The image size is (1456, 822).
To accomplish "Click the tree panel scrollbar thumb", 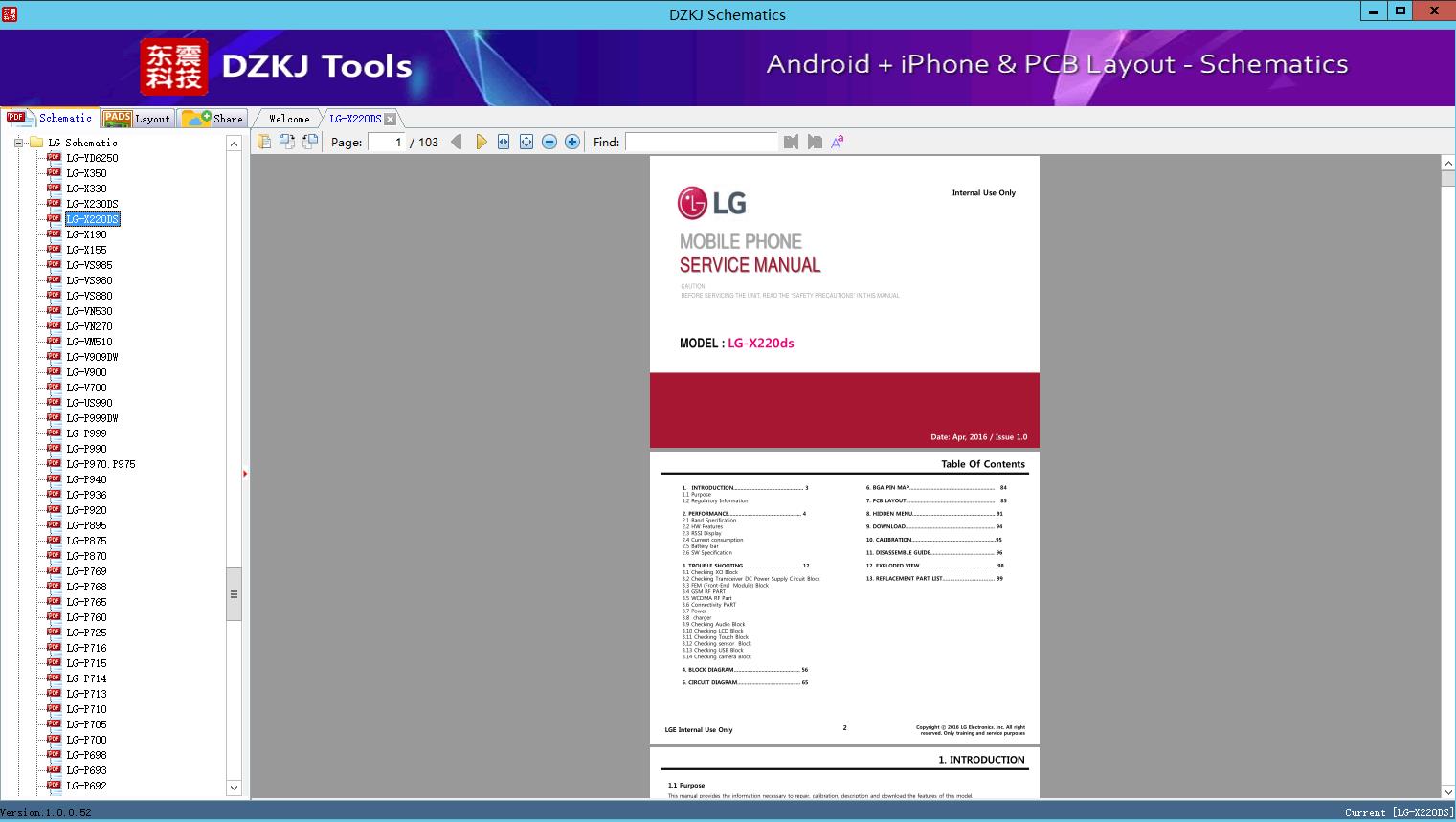I will click(x=234, y=594).
